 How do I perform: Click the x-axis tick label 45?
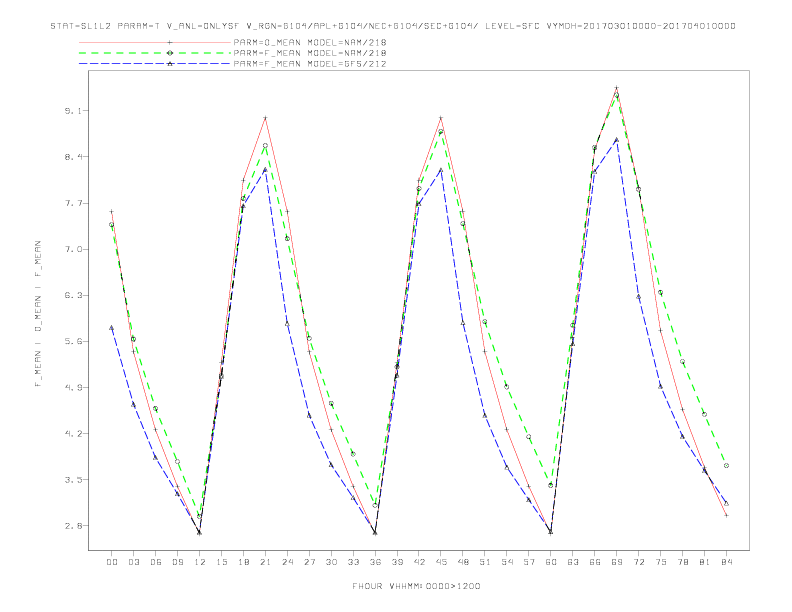[x=441, y=562]
